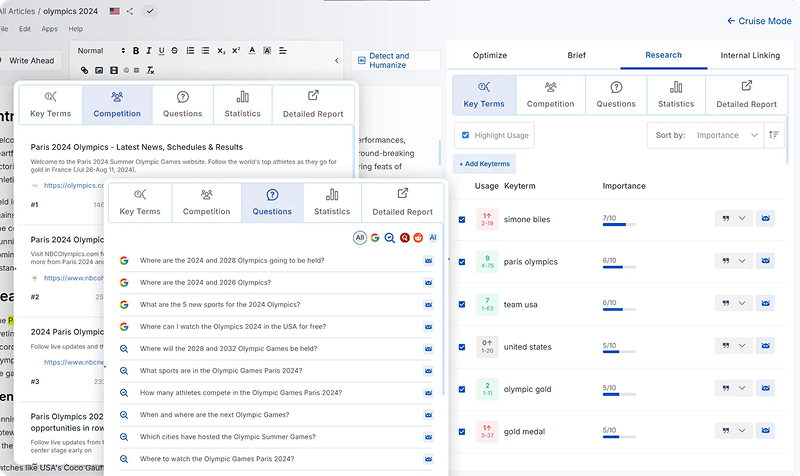Expand the olympic gold row chevron
The width and height of the screenshot is (800, 476).
coord(742,388)
